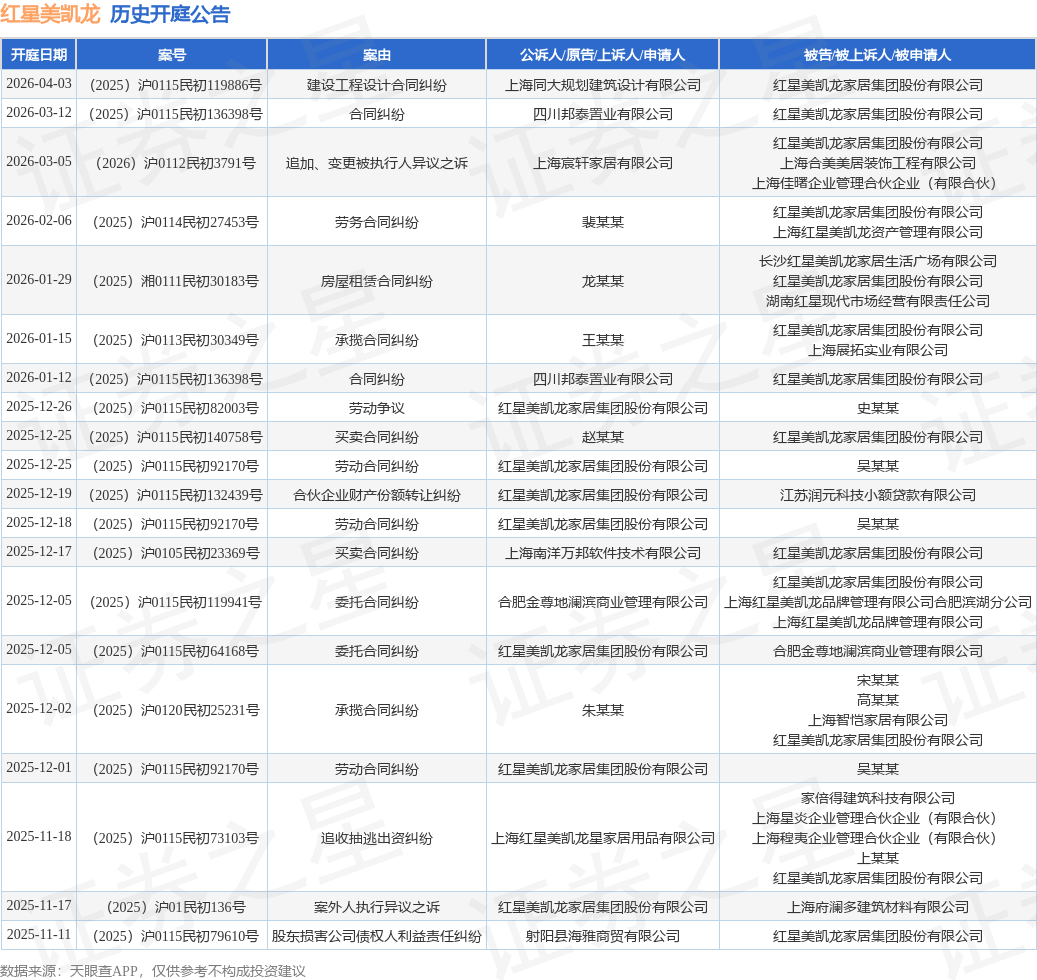
Task: Click the 公诉人/原告/上诉人/申请人 column header
Action: click(x=602, y=55)
